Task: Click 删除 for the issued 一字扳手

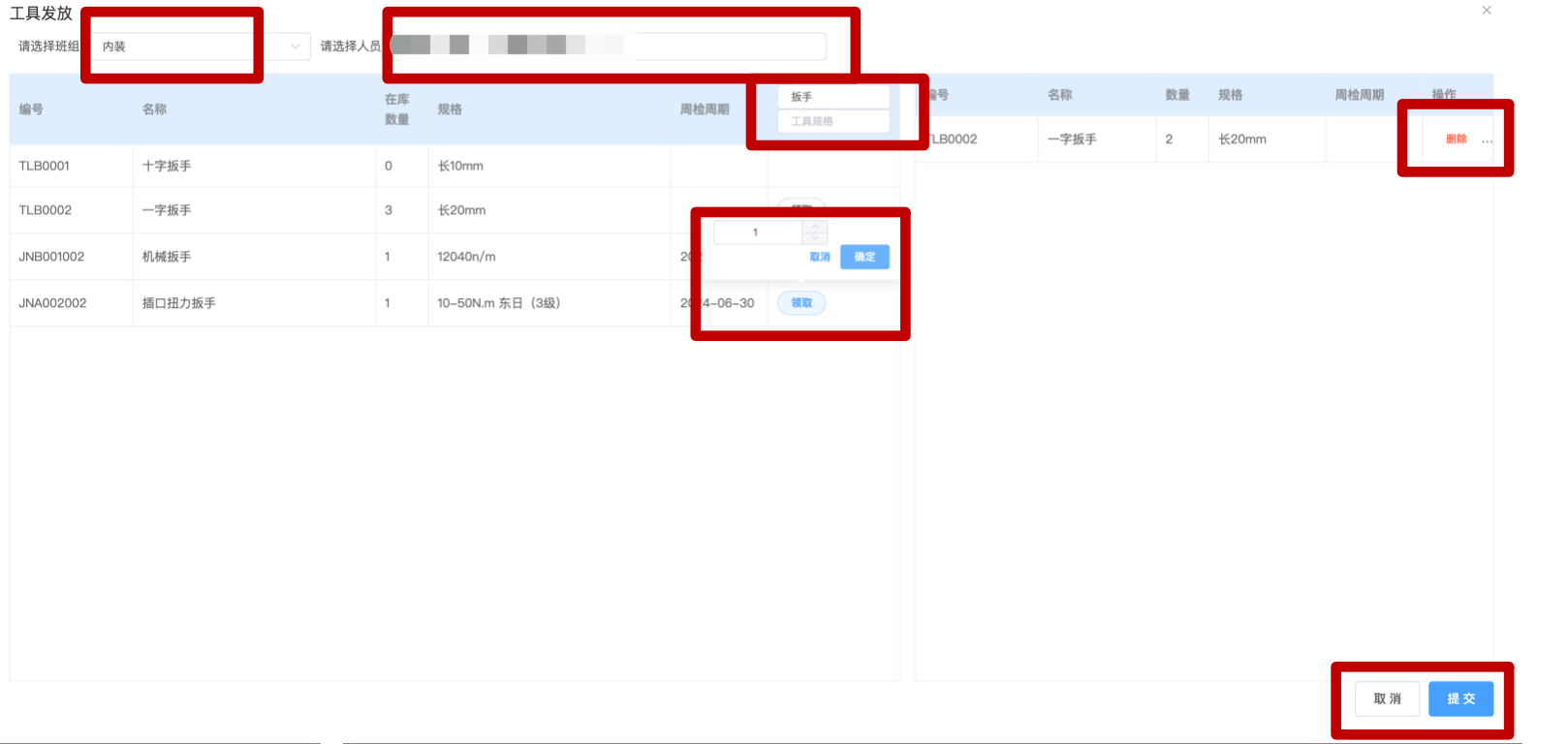Action: [x=1456, y=139]
